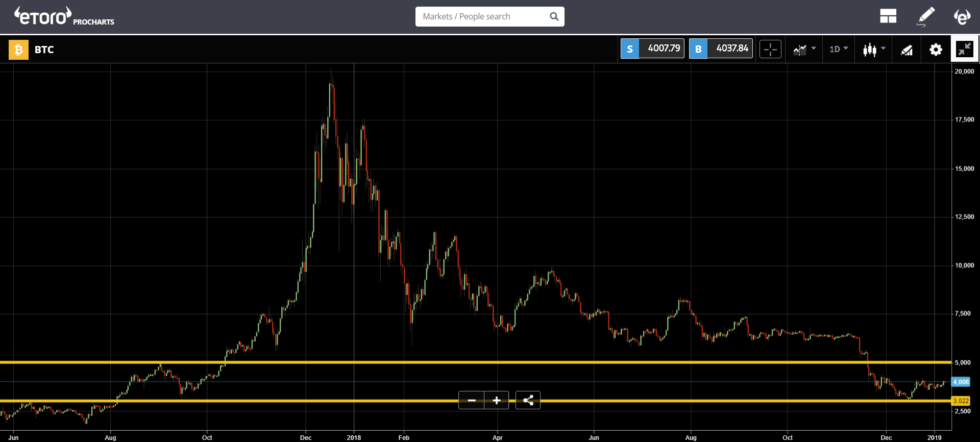Click the eToro ProCharts logo
The width and height of the screenshot is (980, 442).
[x=58, y=17]
